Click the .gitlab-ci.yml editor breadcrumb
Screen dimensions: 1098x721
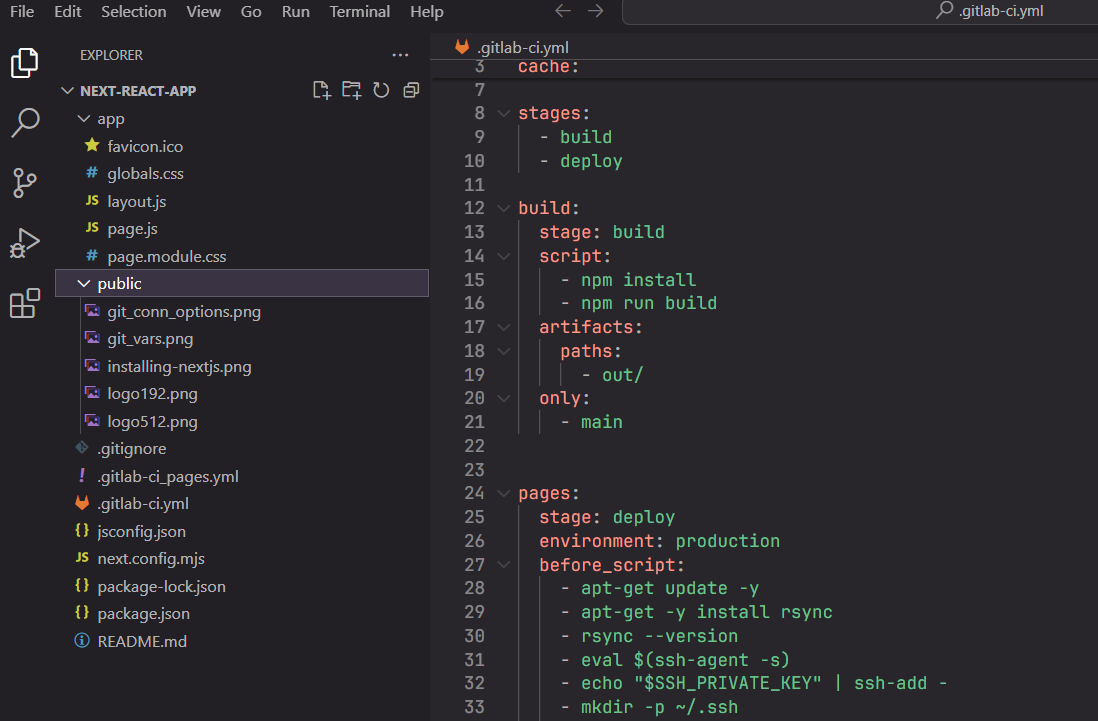(x=522, y=48)
